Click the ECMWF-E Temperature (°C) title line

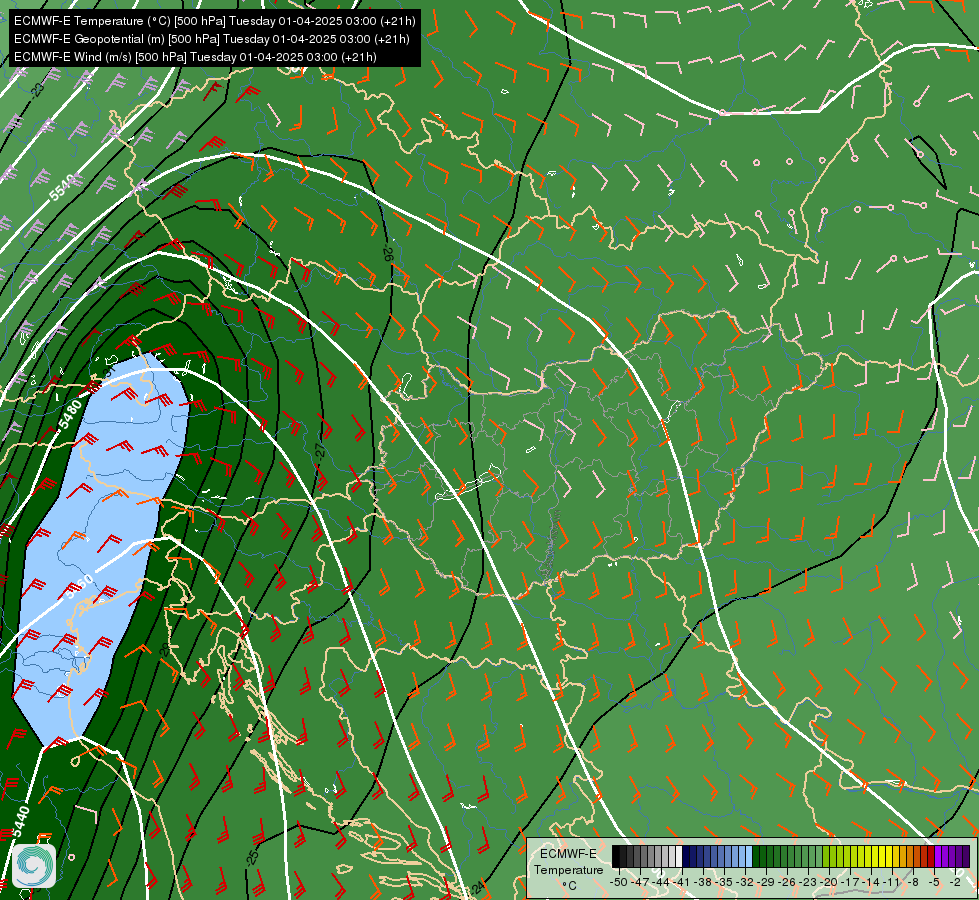point(214,21)
